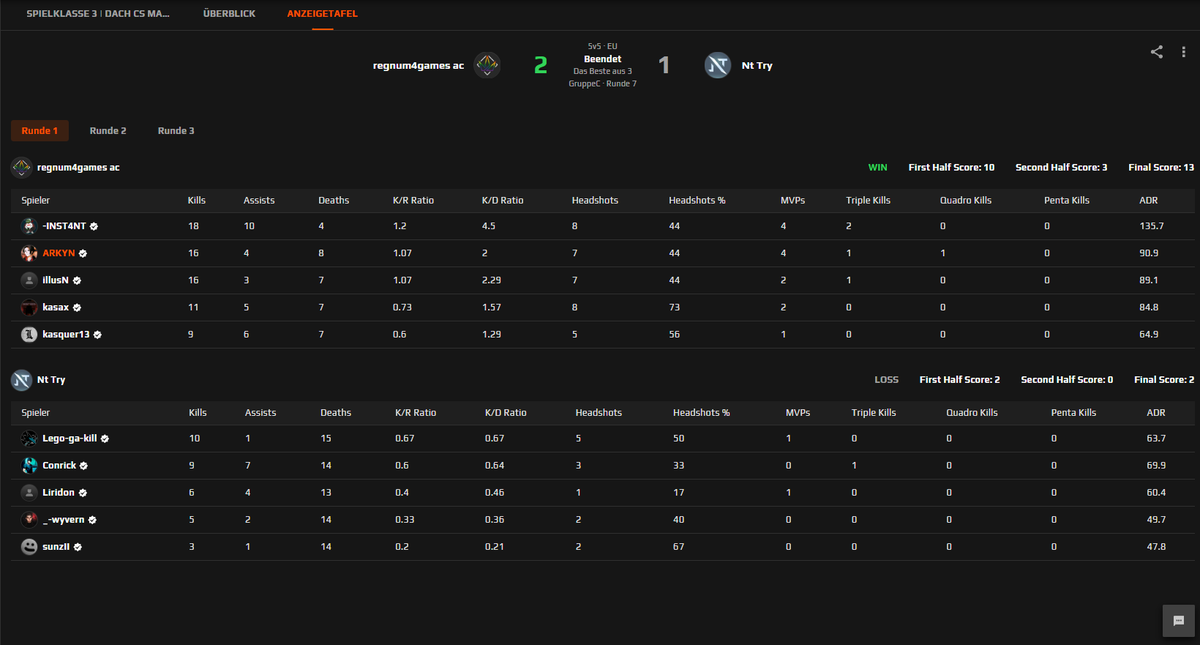Click Liridon player avatar
Screen dimensions: 1200x645
29,492
